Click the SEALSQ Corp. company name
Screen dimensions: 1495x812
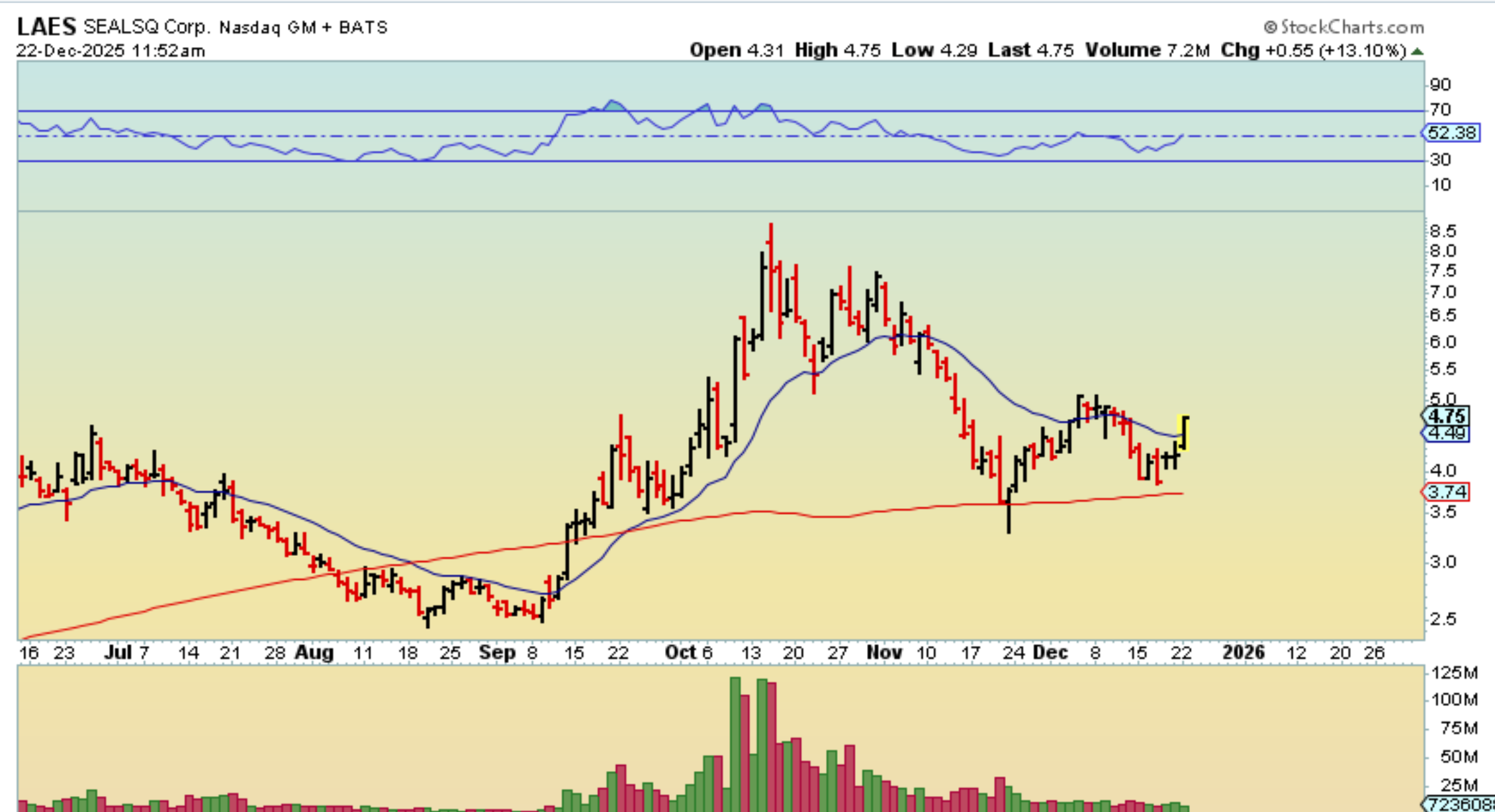147,27
